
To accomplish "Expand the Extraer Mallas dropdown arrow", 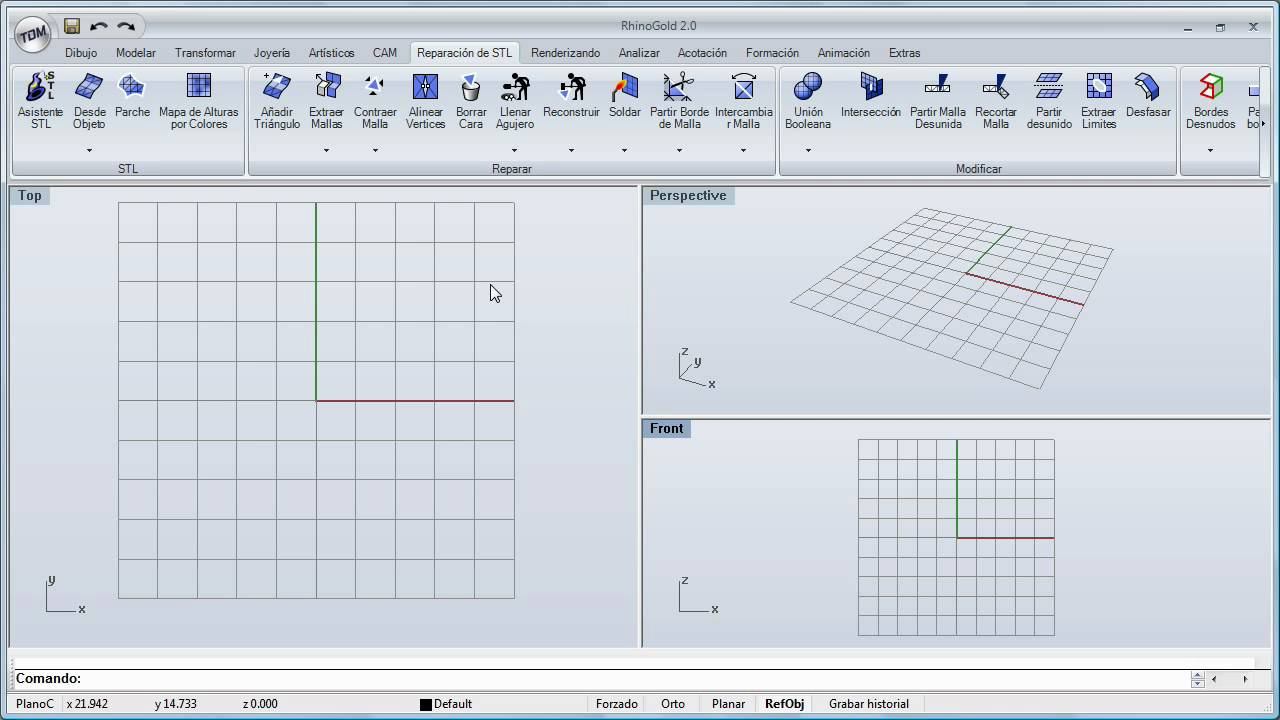I will (x=326, y=150).
